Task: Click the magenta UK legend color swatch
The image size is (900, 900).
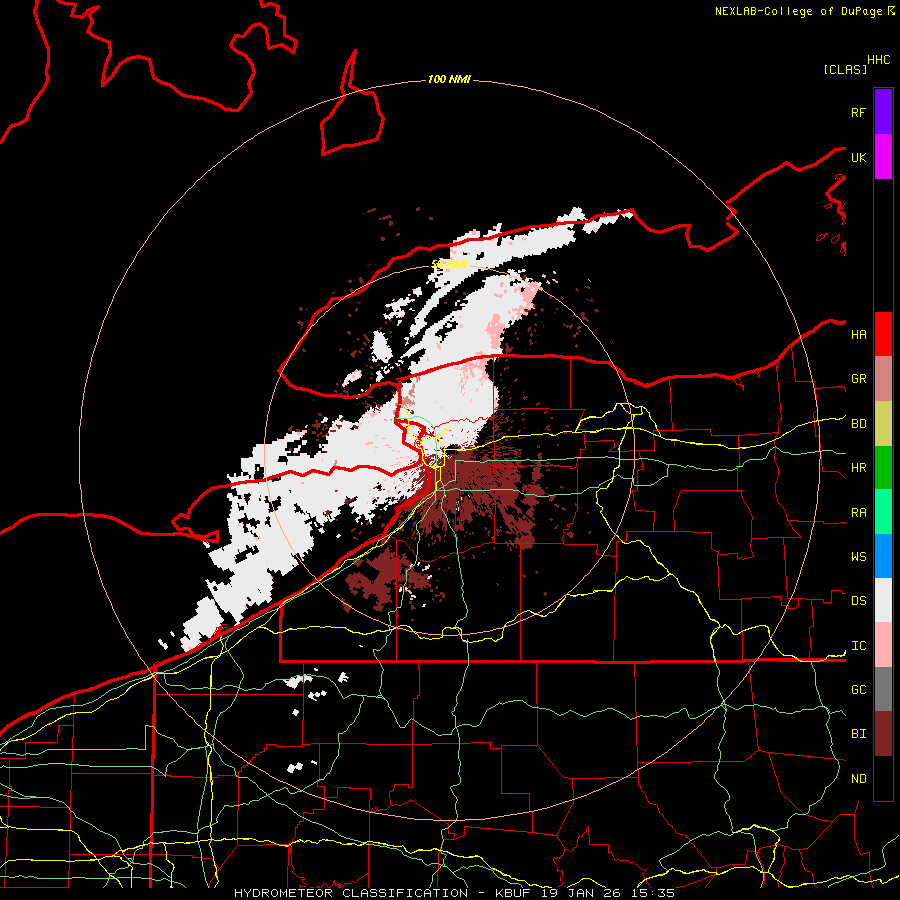Action: coord(883,157)
